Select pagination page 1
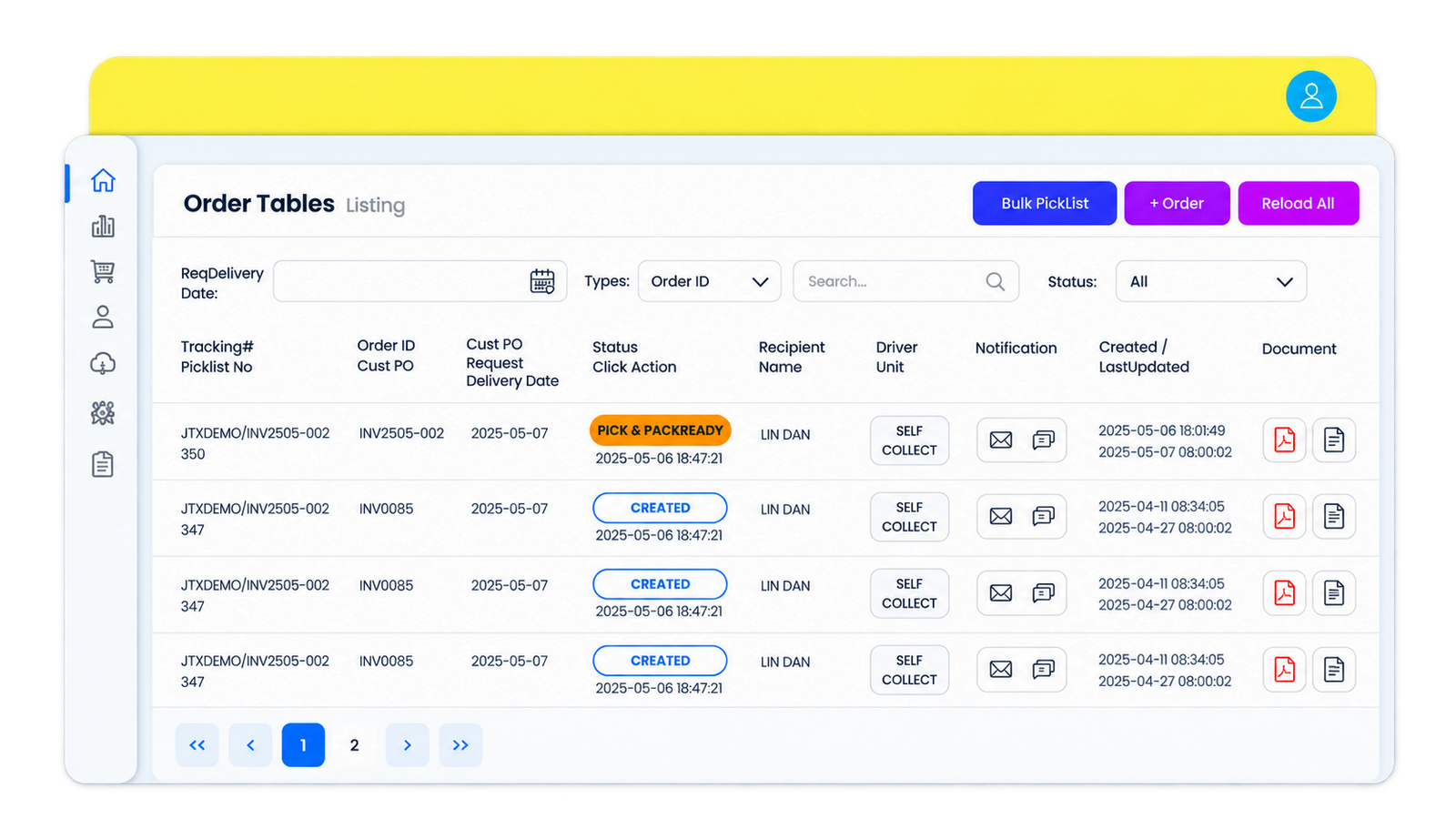Image resolution: width=1456 pixels, height=819 pixels. pos(303,745)
